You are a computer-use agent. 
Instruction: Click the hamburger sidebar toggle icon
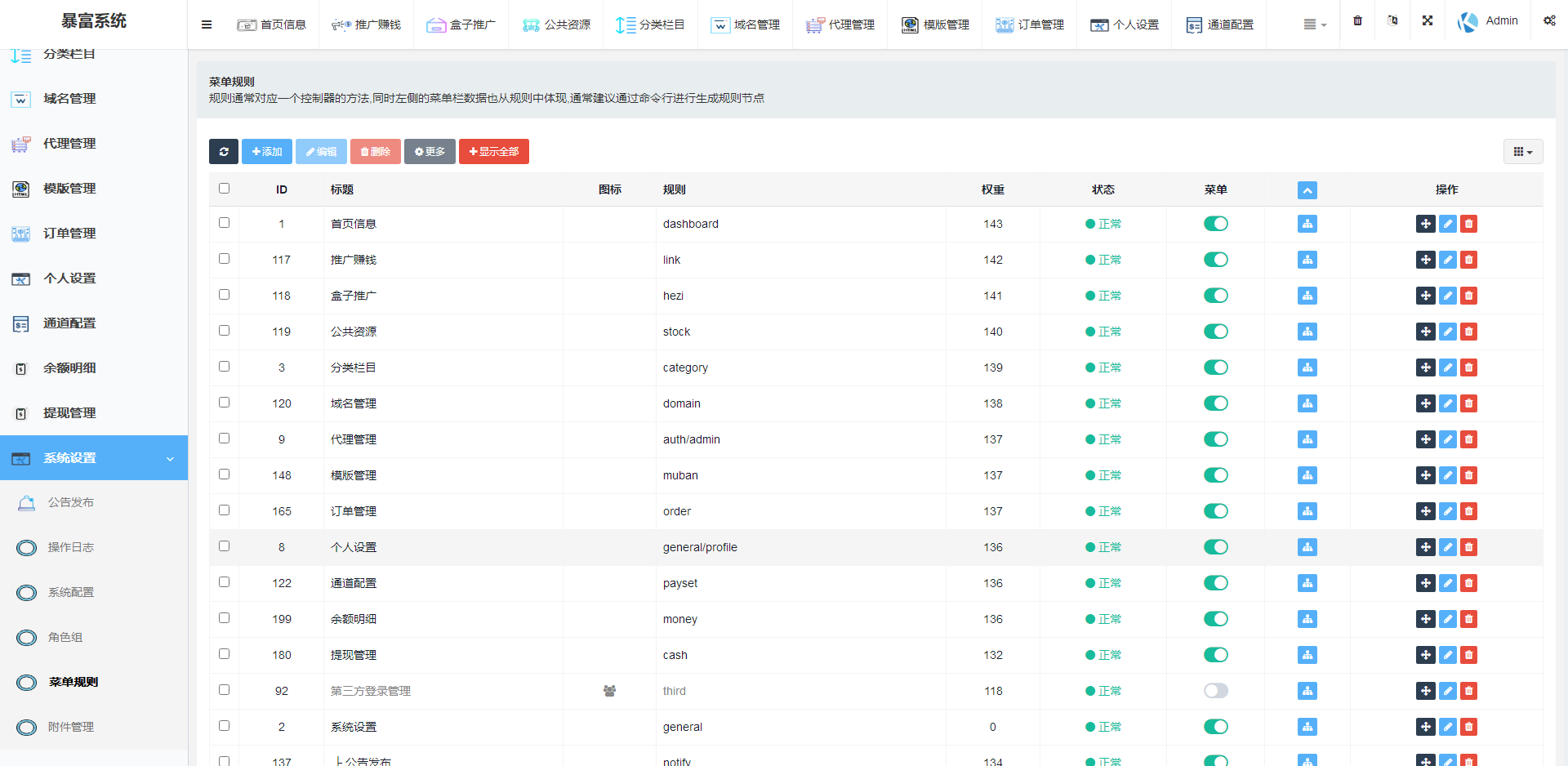tap(207, 24)
